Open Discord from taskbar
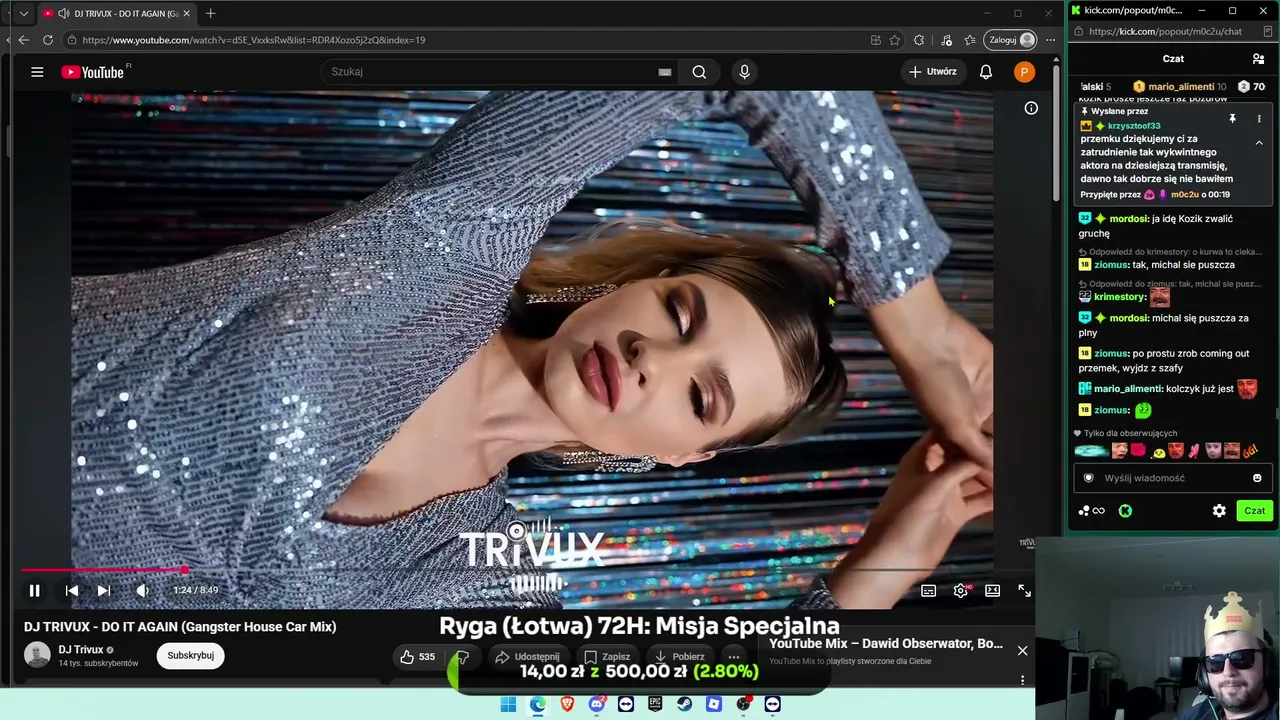 [597, 705]
